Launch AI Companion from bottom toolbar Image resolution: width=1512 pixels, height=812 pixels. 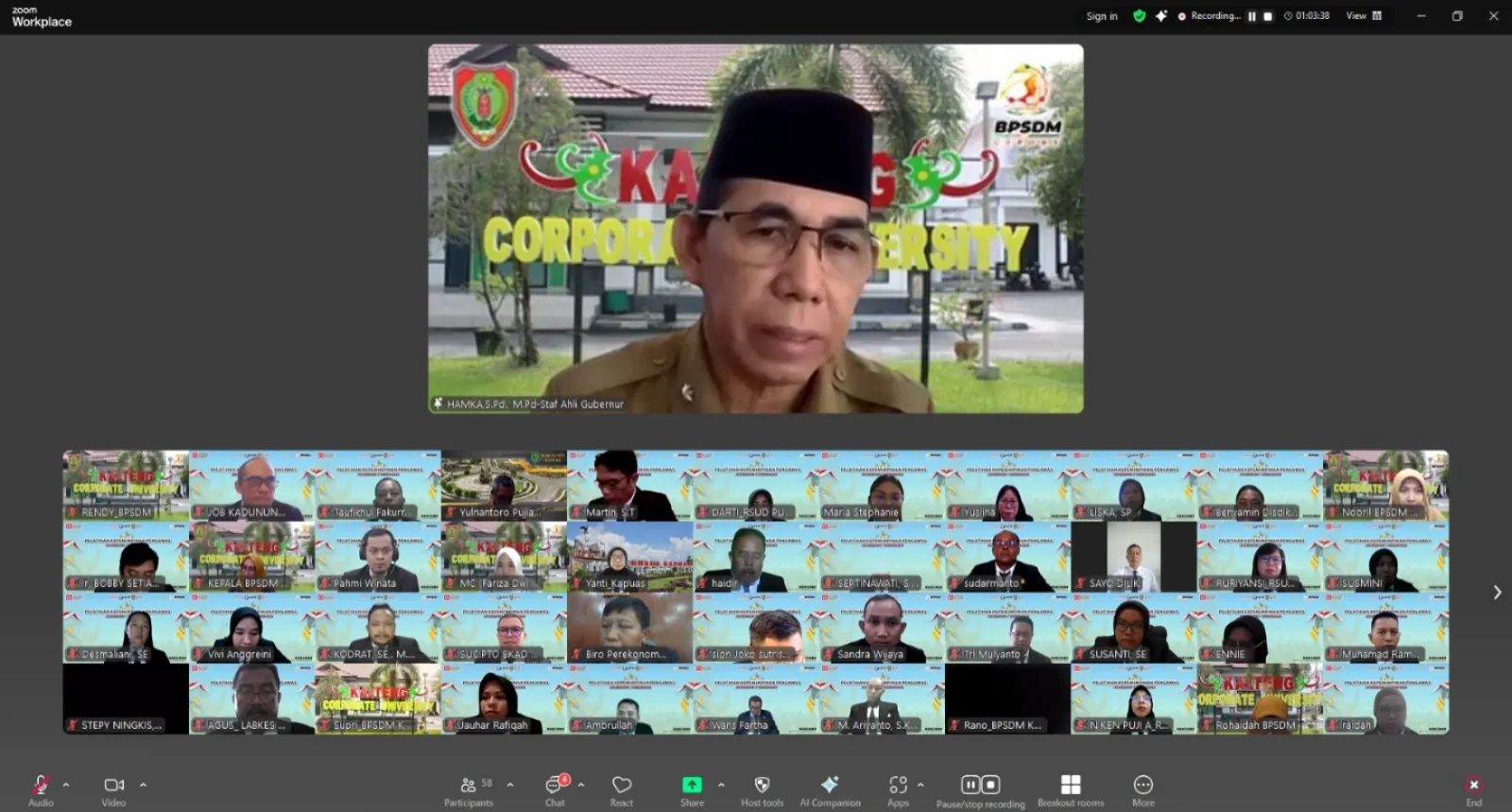coord(830,789)
